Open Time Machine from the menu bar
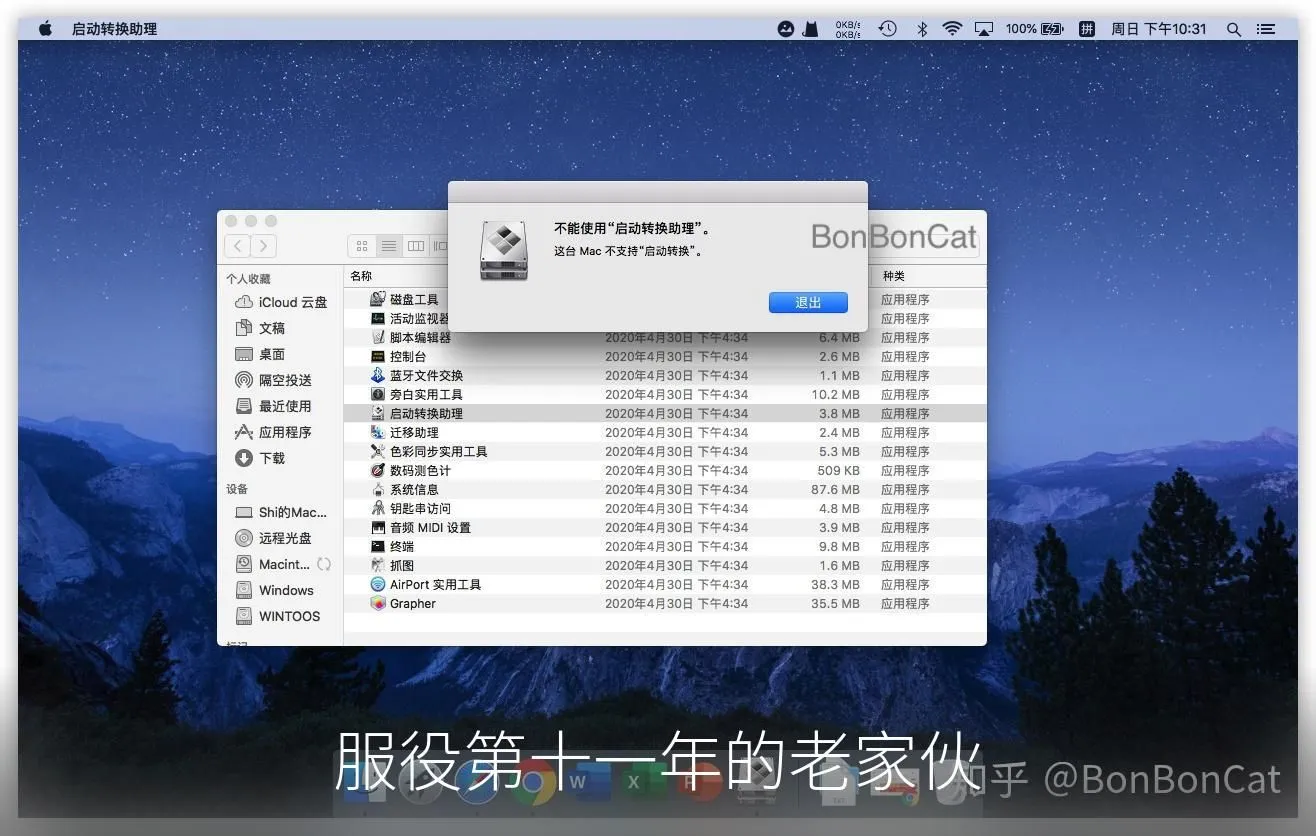The width and height of the screenshot is (1316, 836). click(887, 29)
